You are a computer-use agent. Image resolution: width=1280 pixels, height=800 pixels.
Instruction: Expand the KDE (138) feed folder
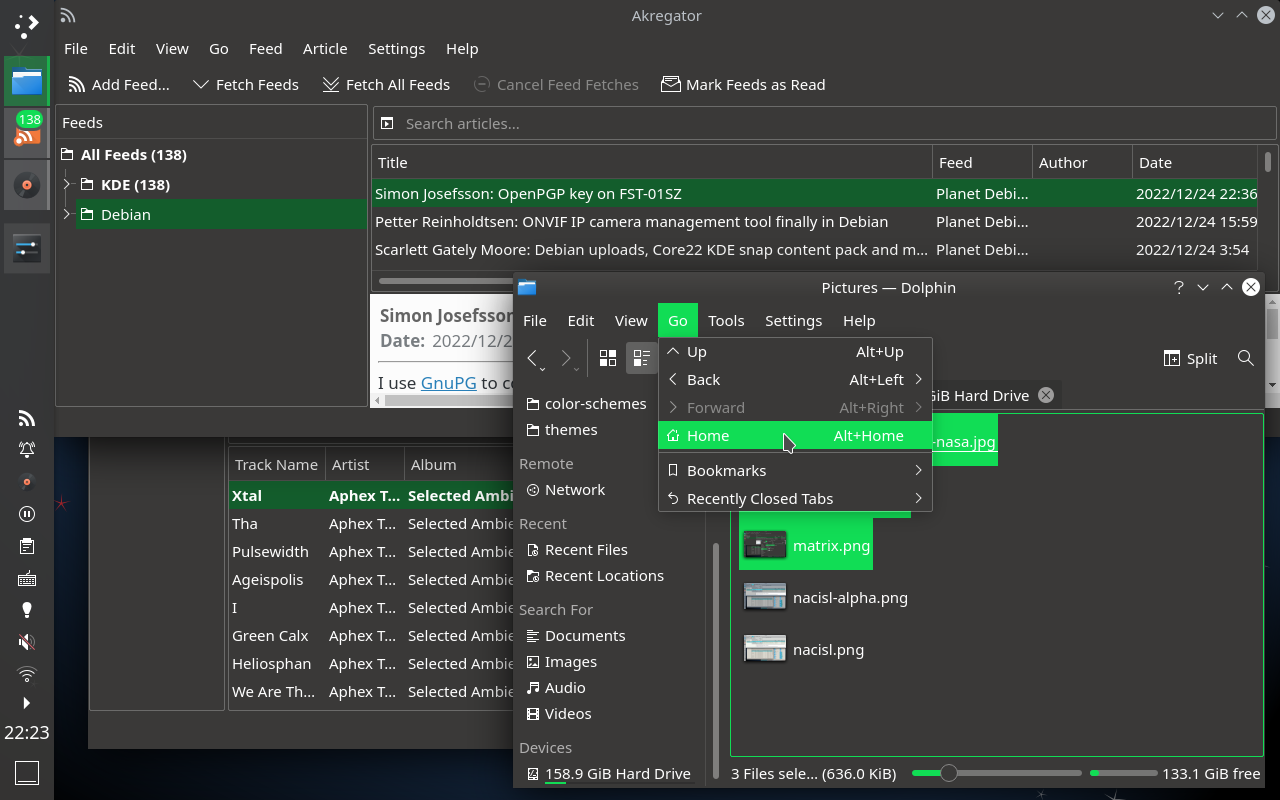[67, 184]
